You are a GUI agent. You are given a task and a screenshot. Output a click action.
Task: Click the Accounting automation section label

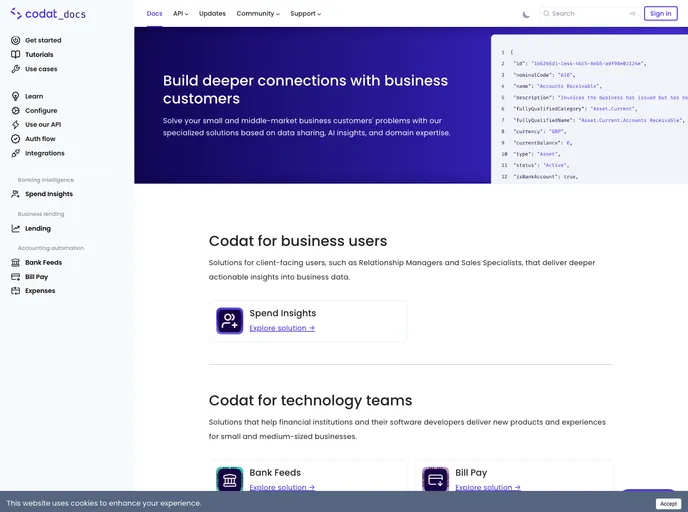(x=51, y=248)
